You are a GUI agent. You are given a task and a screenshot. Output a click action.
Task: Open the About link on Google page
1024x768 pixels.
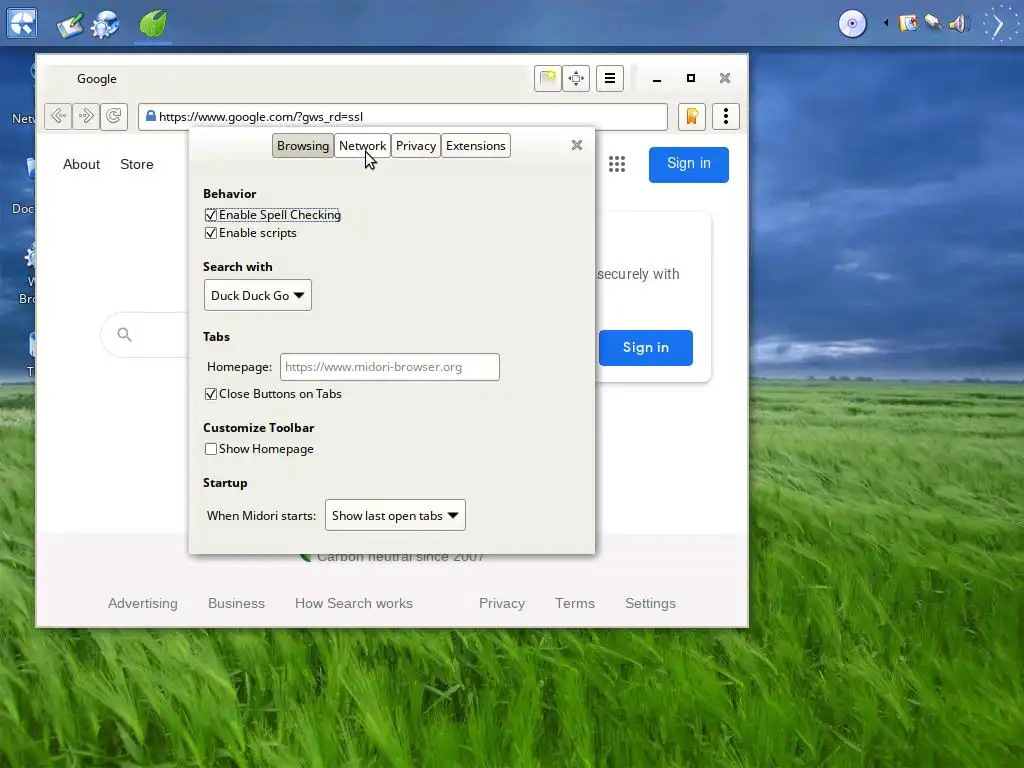click(82, 165)
